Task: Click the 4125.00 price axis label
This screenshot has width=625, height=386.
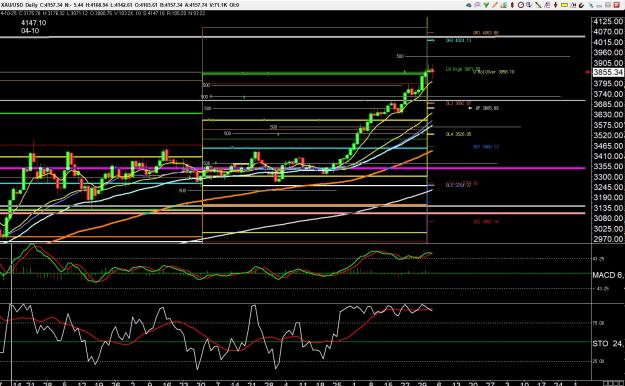Action: pos(608,22)
